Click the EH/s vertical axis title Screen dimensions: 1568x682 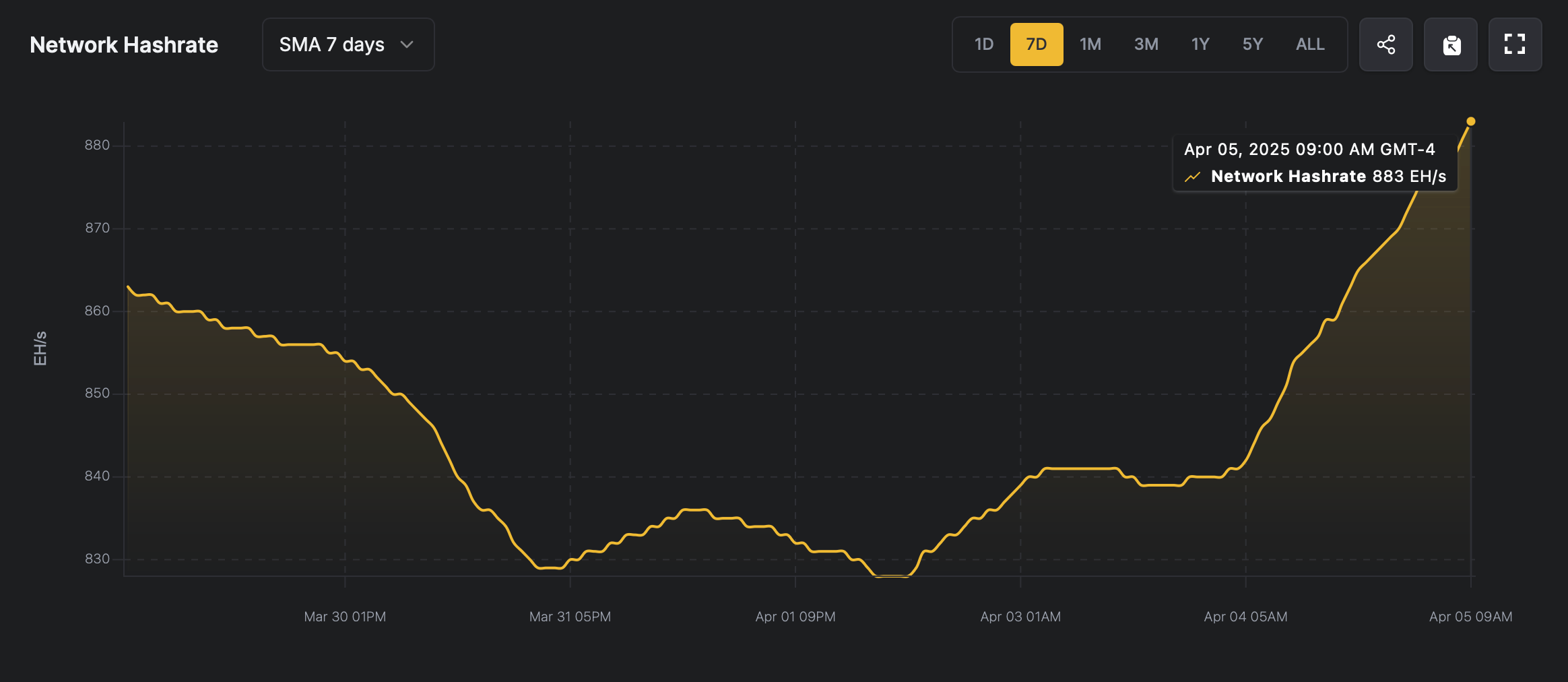tap(40, 348)
